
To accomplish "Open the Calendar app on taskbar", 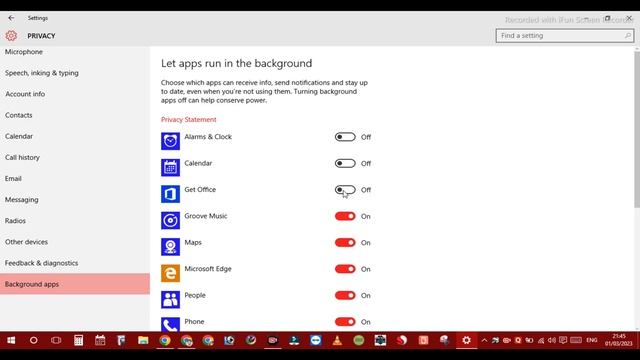I will click(x=100, y=340).
